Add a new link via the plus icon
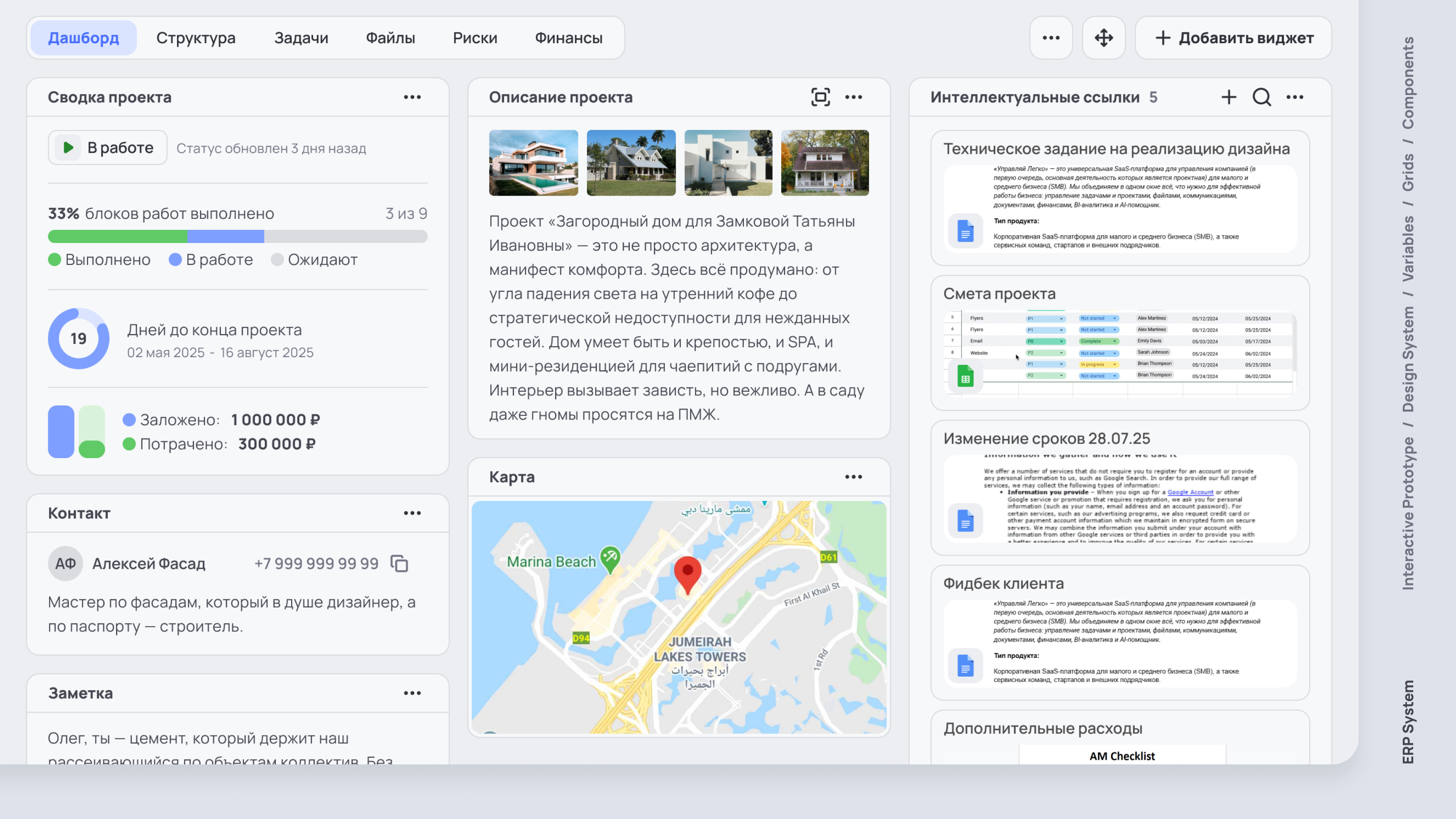The width and height of the screenshot is (1456, 819). [x=1228, y=96]
